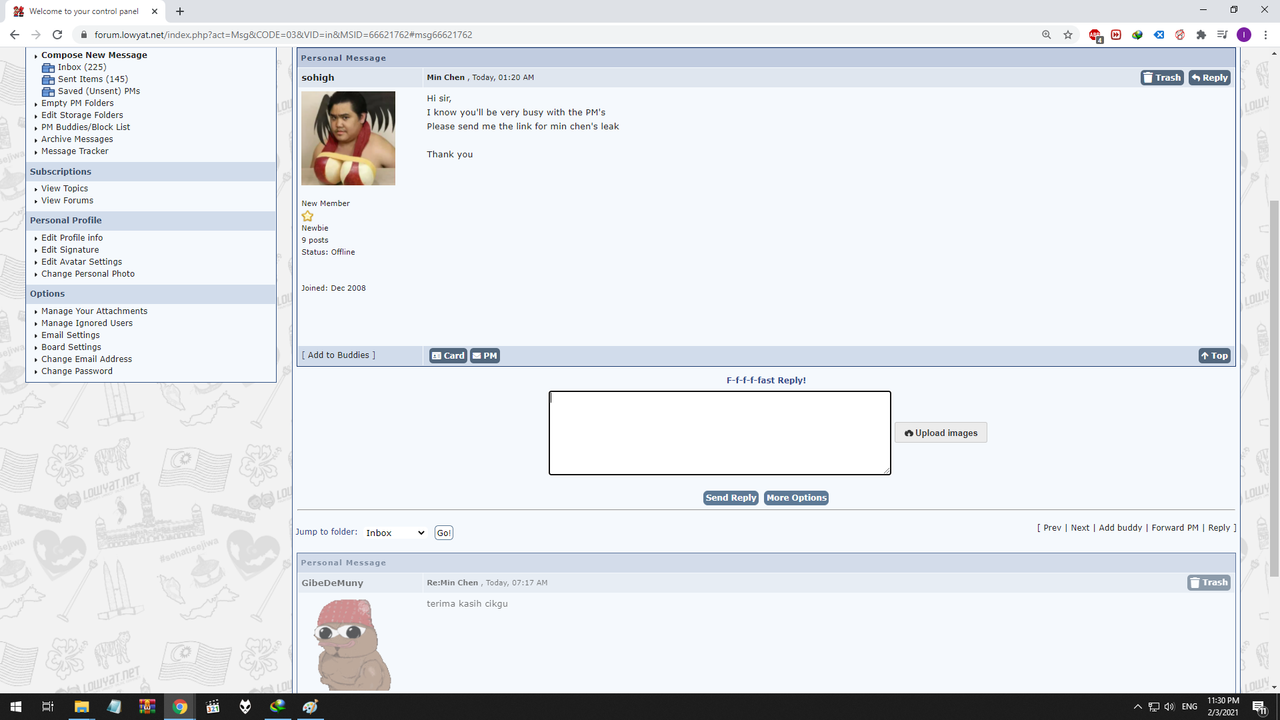Open a new browser tab

180,11
